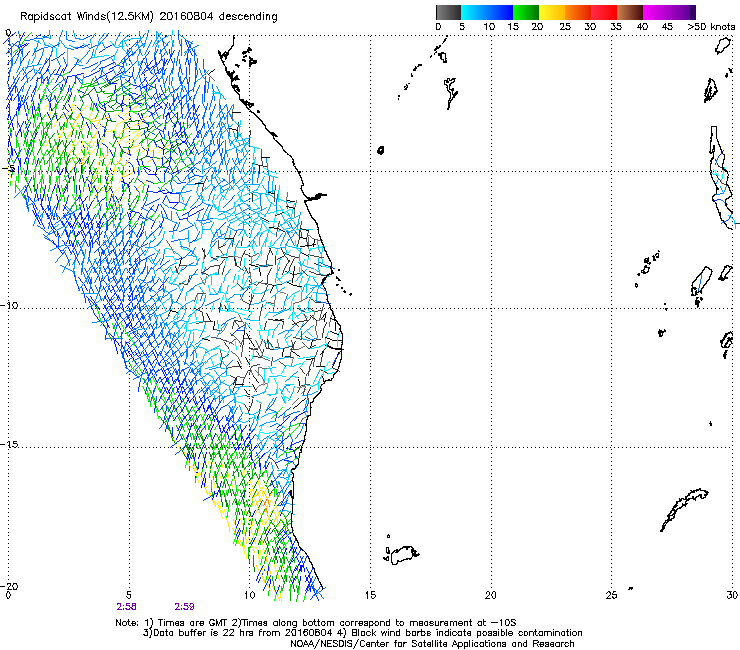This screenshot has width=740, height=650.
Task: Click the note line starting 'Note: 1) Times are GMT'
Action: tap(316, 623)
